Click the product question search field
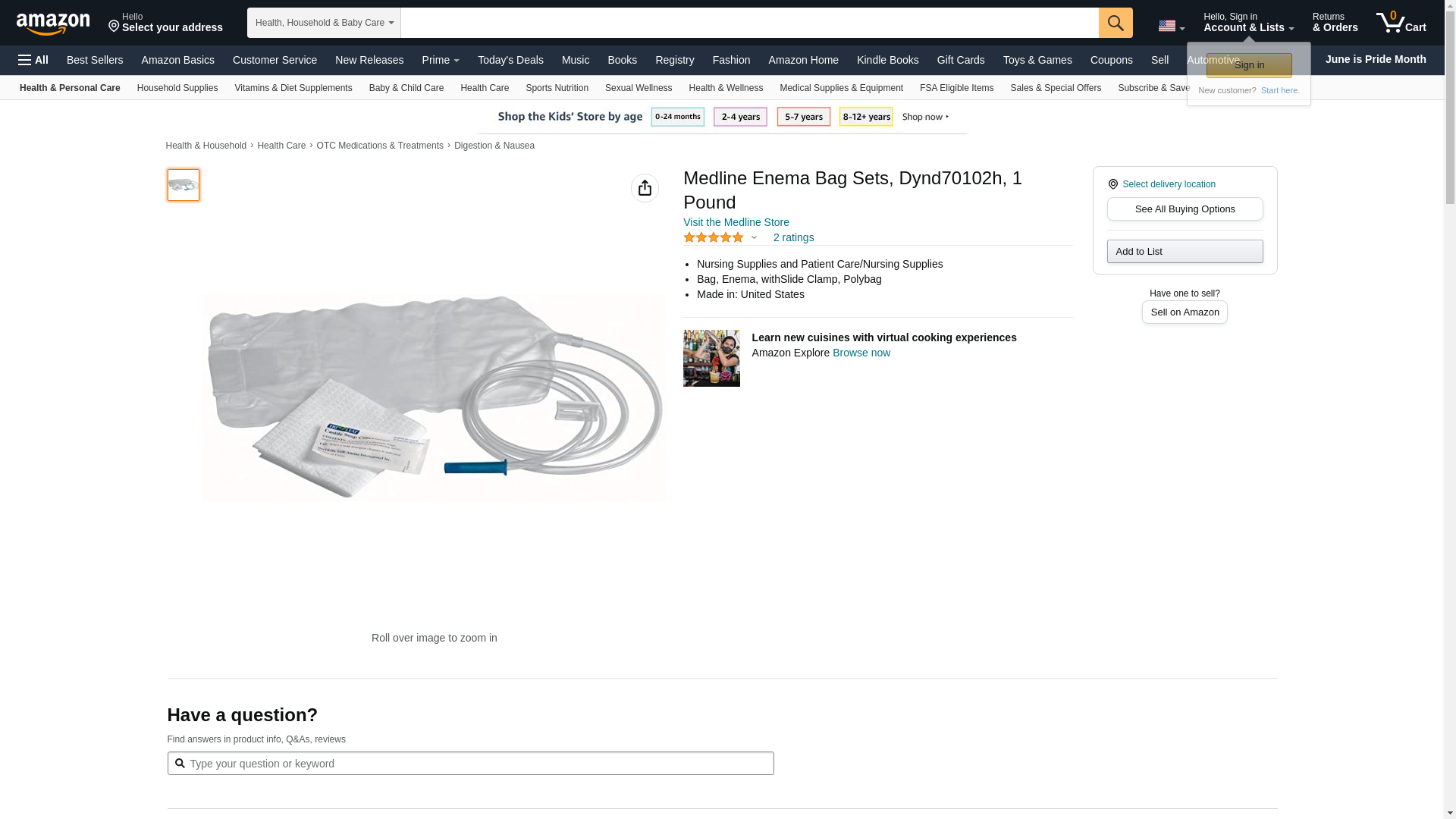 pos(470,764)
